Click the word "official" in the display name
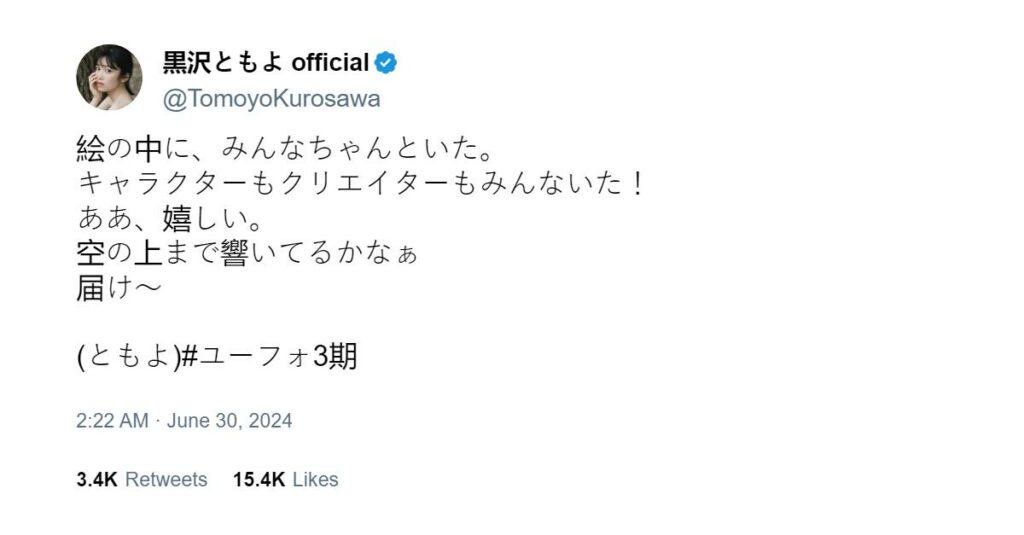 pyautogui.click(x=330, y=63)
